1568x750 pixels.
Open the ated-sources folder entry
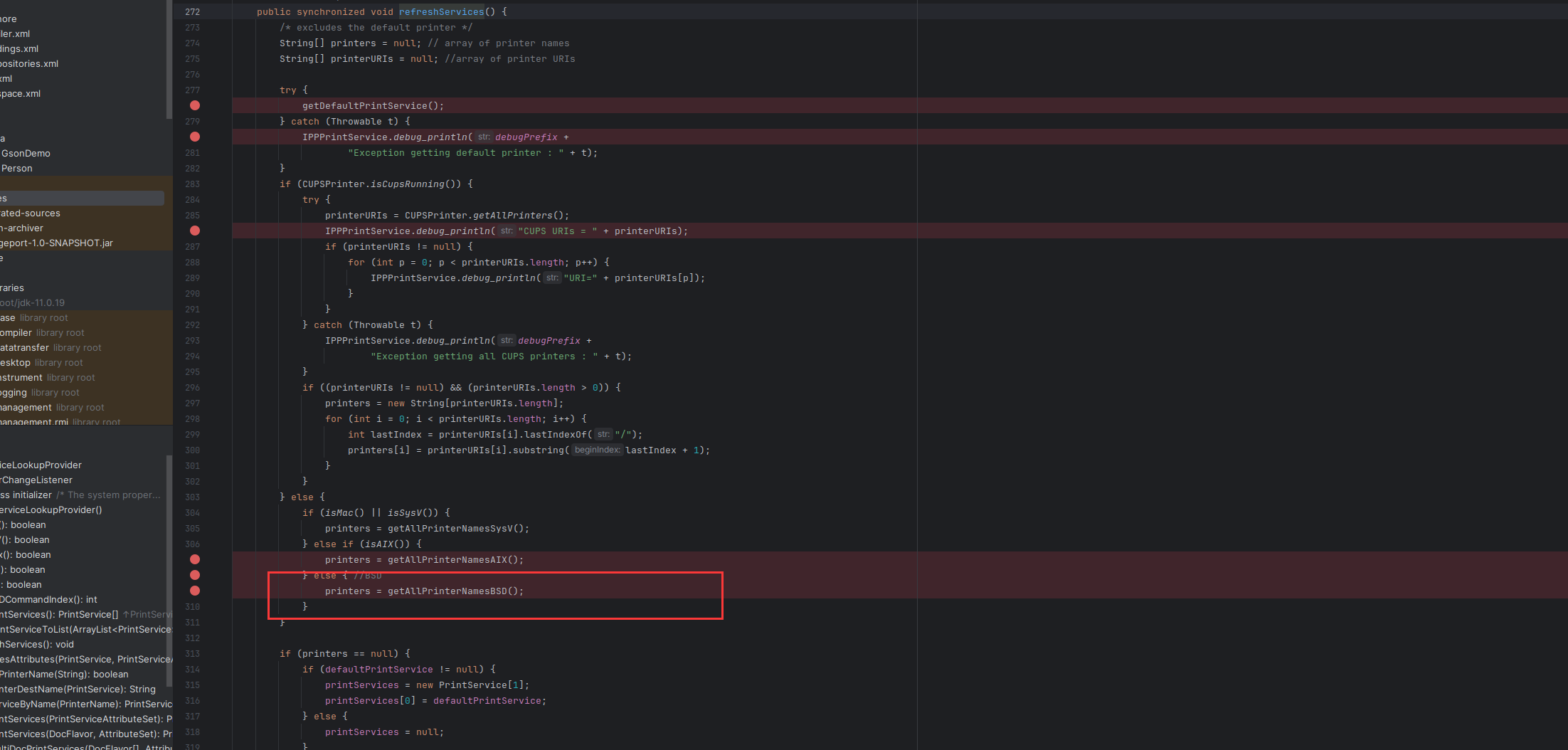30,213
